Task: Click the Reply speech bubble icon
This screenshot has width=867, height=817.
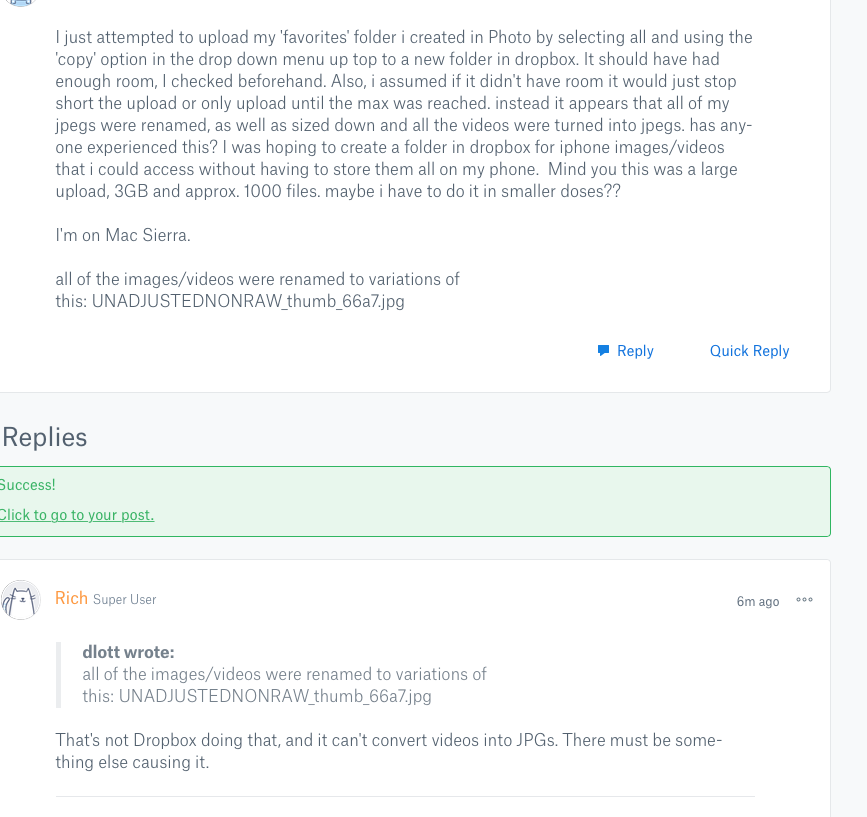Action: click(x=604, y=351)
